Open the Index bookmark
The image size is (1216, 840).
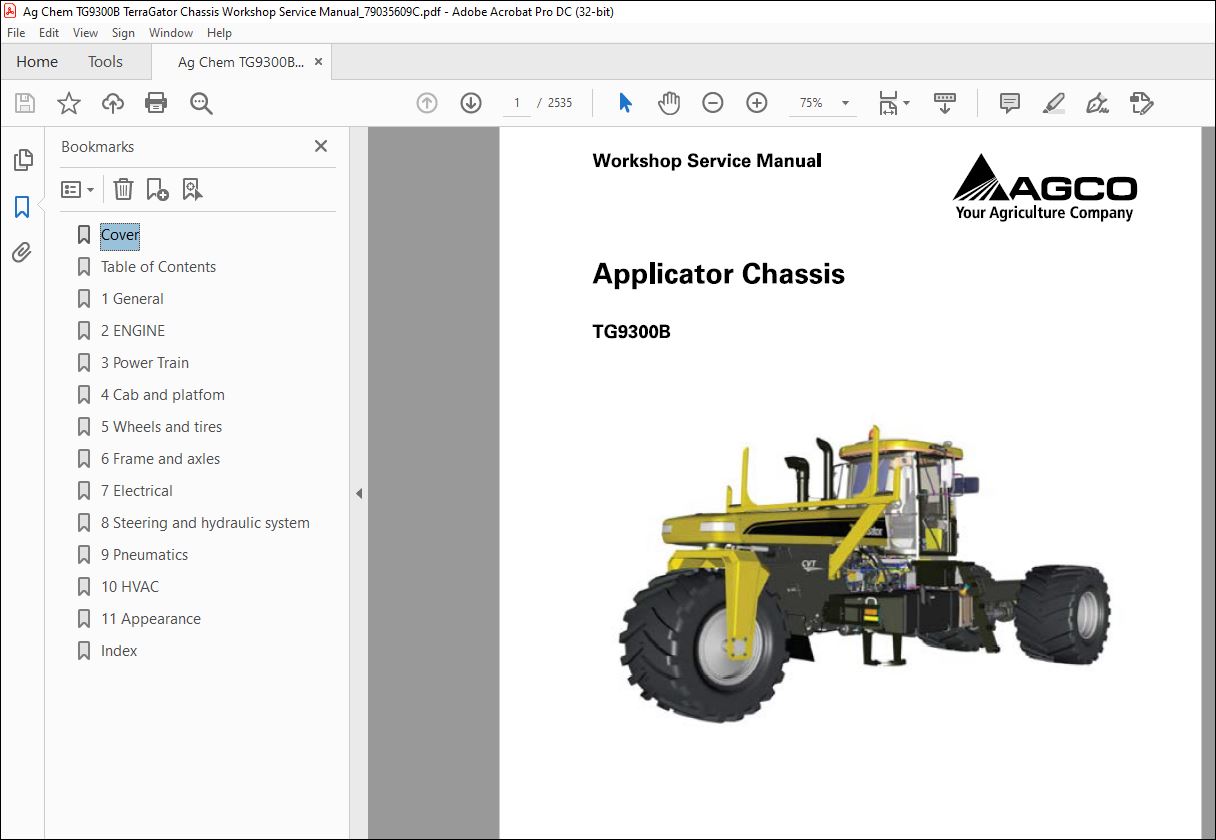tap(119, 651)
